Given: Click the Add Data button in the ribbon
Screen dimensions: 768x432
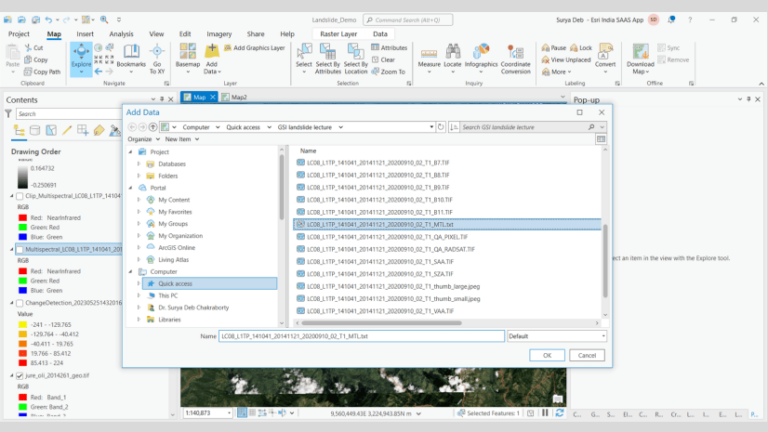Looking at the screenshot, I should click(212, 59).
